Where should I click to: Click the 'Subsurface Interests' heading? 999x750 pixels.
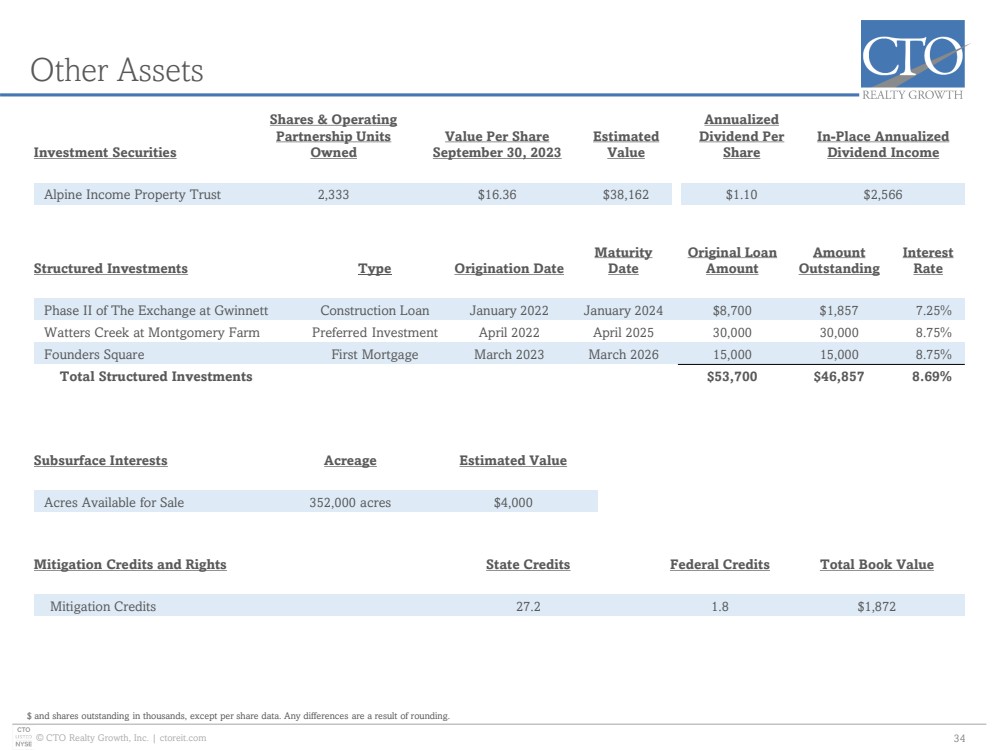(x=101, y=460)
